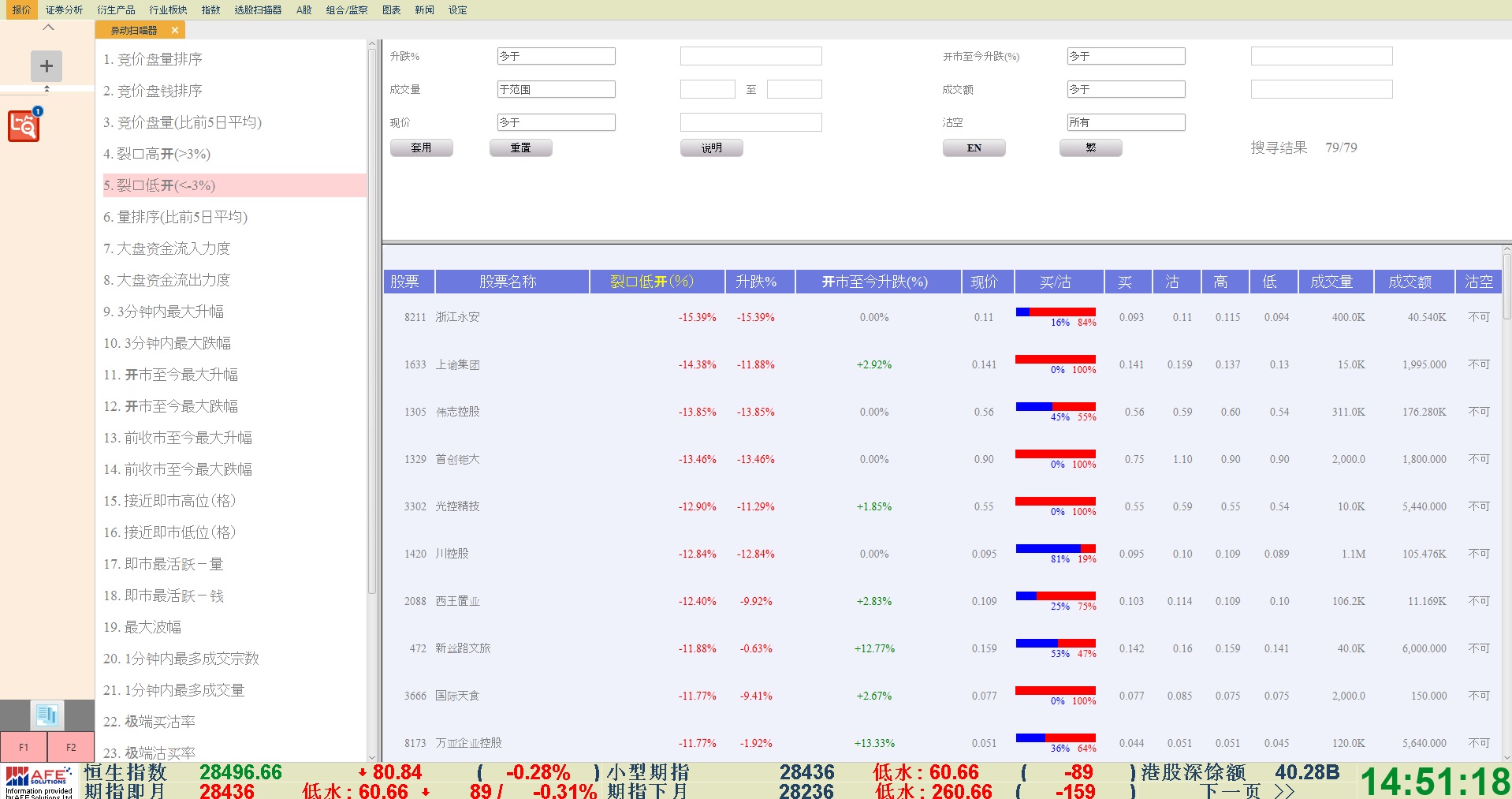Click the 成交量 range end input field

(794, 89)
